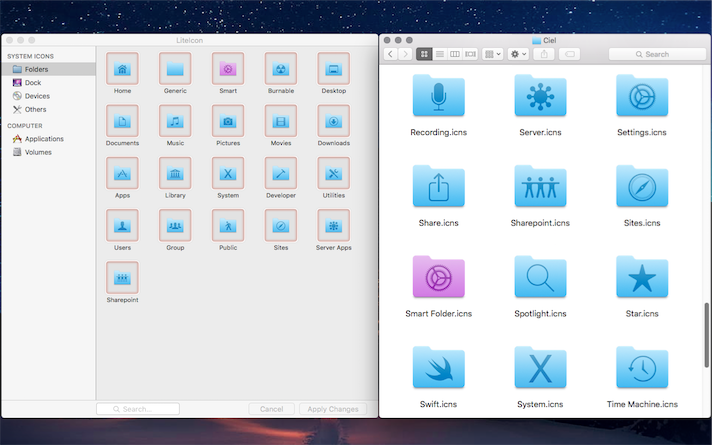Focus the LiteIcon search field

[x=138, y=409]
